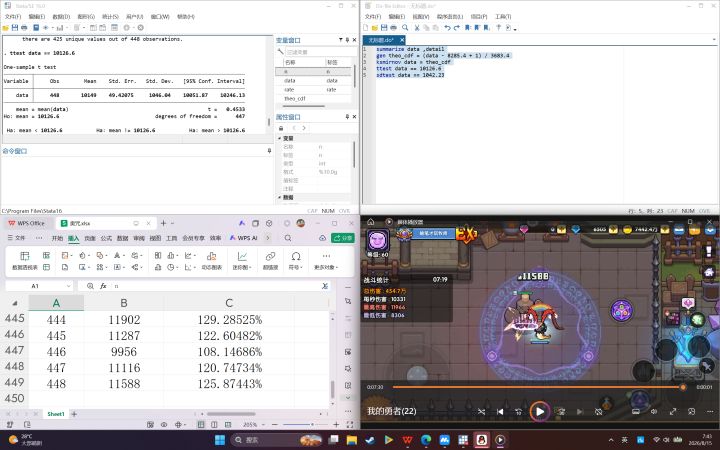Open the filter funnel in variables window

pyautogui.click(x=341, y=40)
